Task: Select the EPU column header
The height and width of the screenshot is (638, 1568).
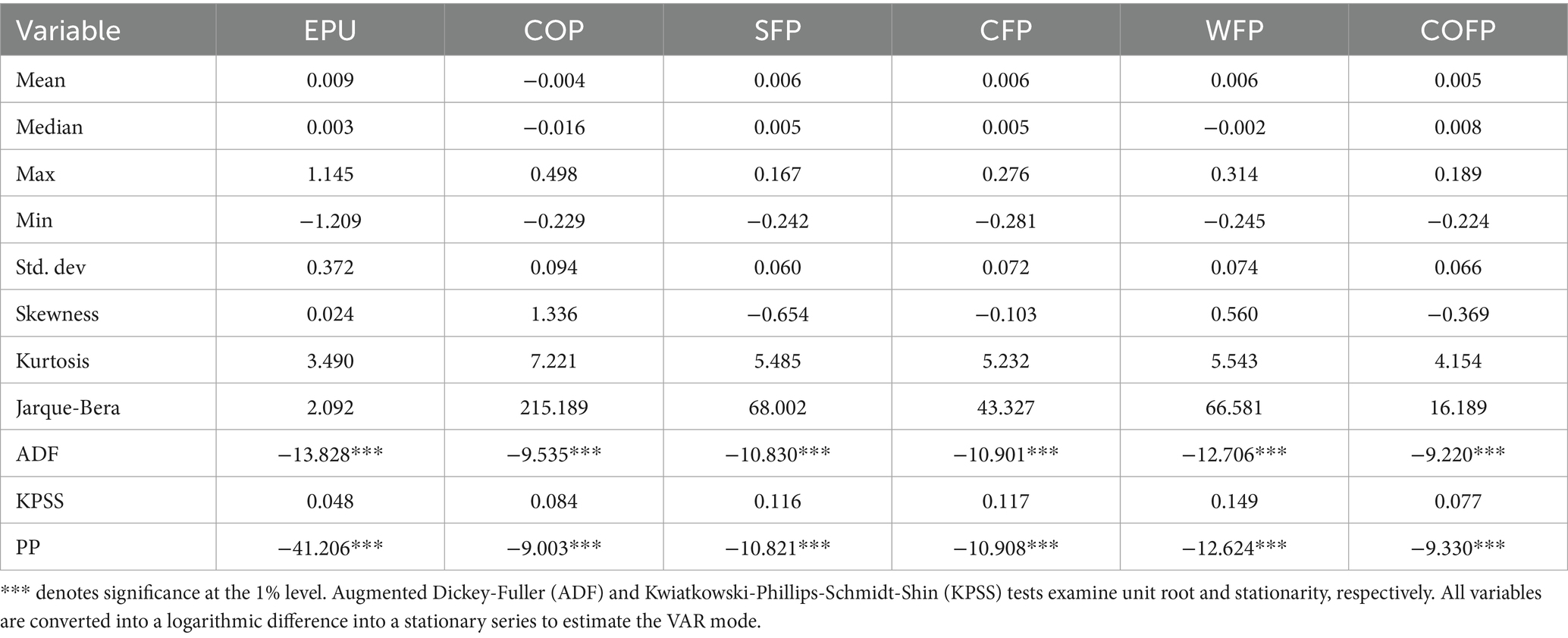Action: click(330, 30)
